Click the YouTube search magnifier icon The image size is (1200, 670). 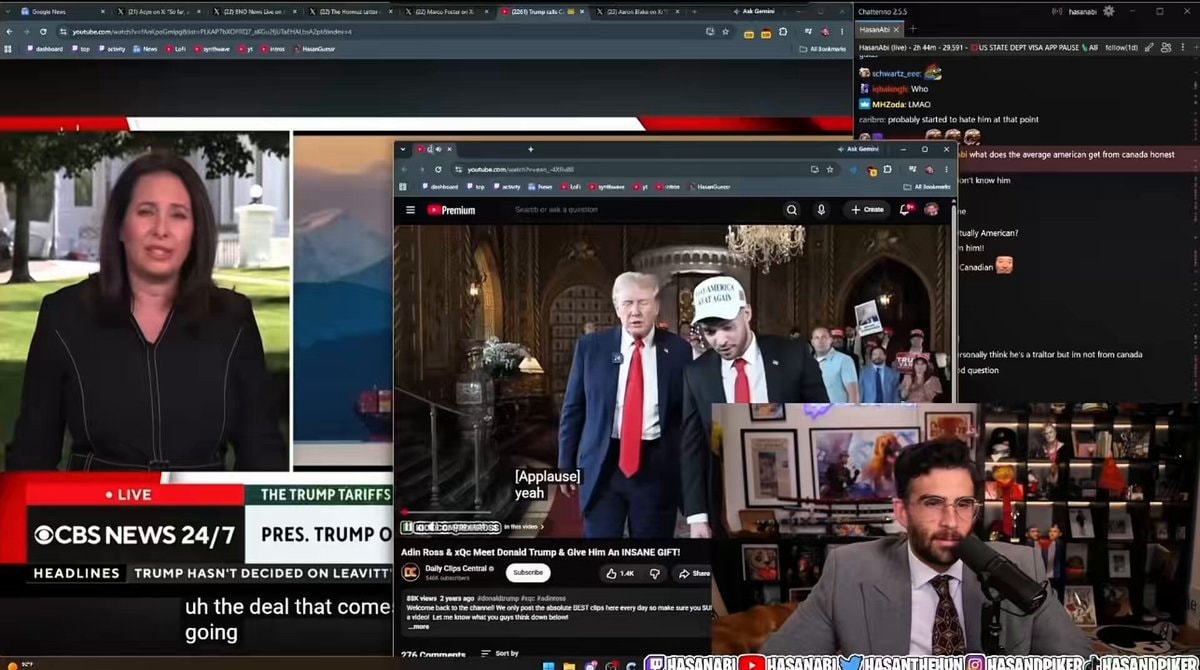(792, 210)
